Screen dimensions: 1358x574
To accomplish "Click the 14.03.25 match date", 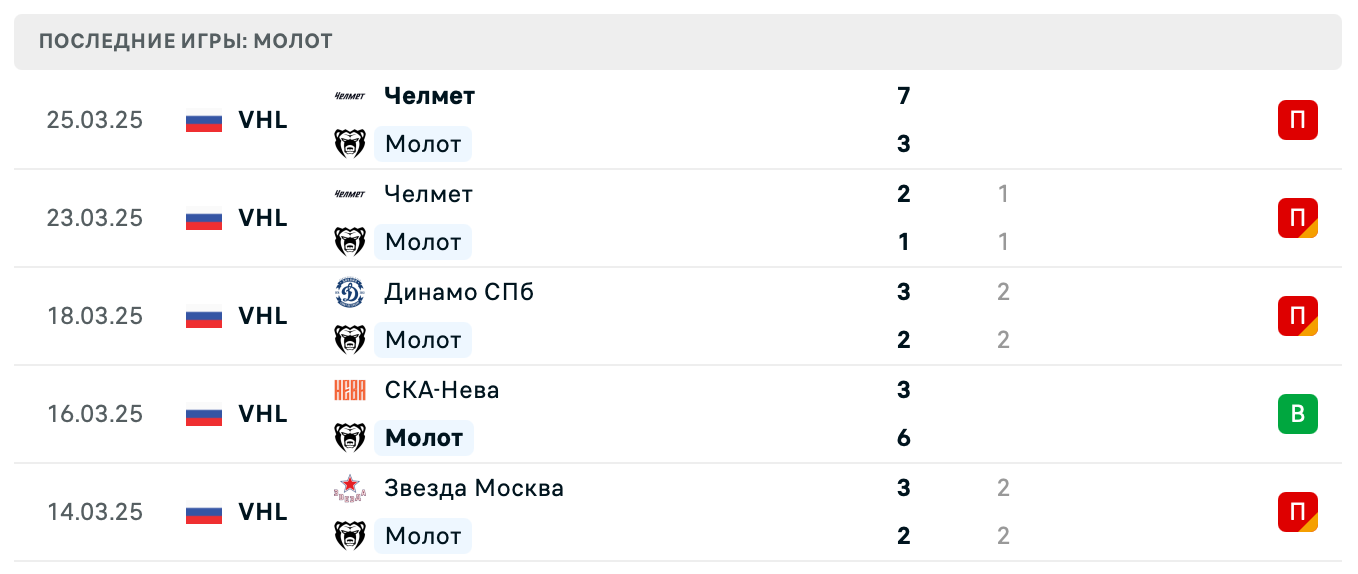I will click(95, 512).
